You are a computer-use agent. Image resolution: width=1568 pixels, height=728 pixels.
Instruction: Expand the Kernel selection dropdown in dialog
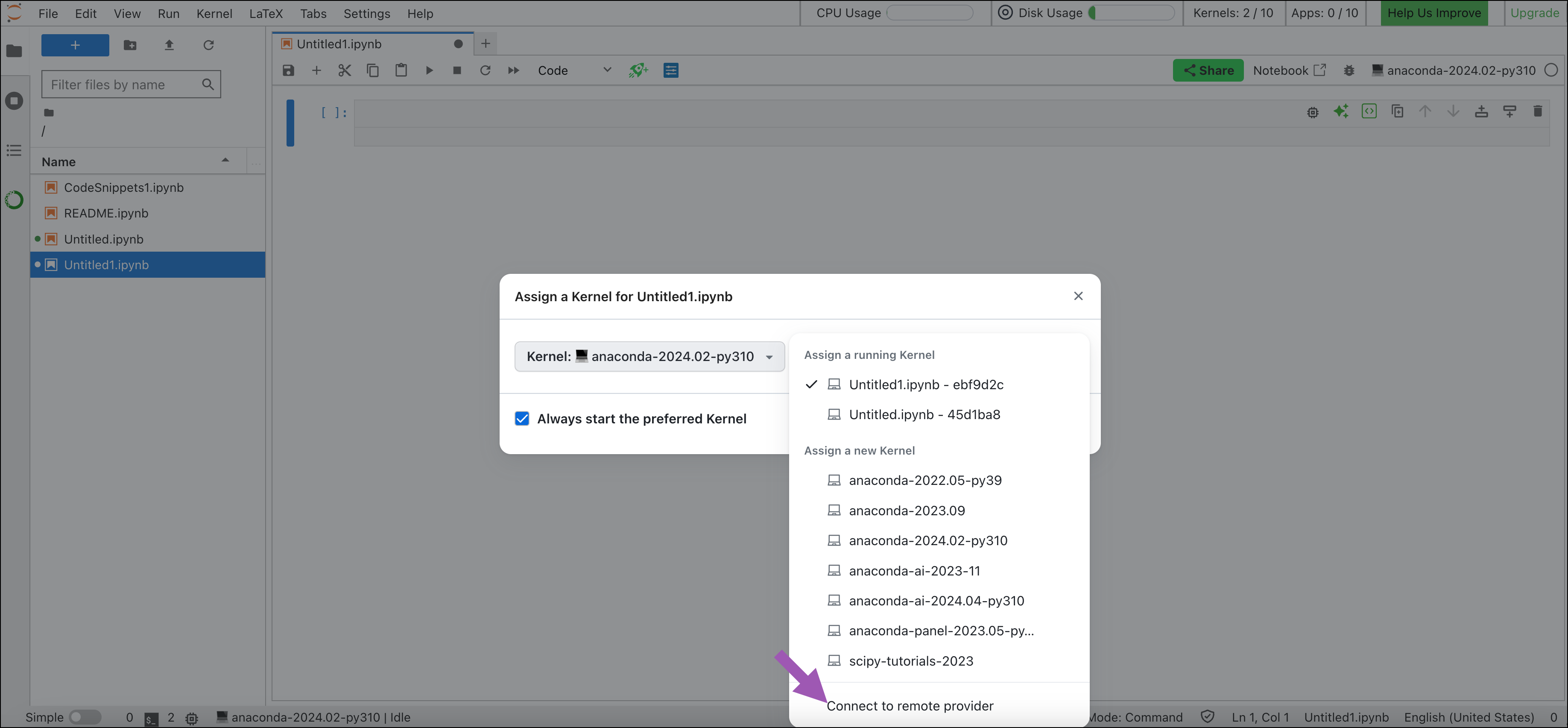(x=649, y=356)
